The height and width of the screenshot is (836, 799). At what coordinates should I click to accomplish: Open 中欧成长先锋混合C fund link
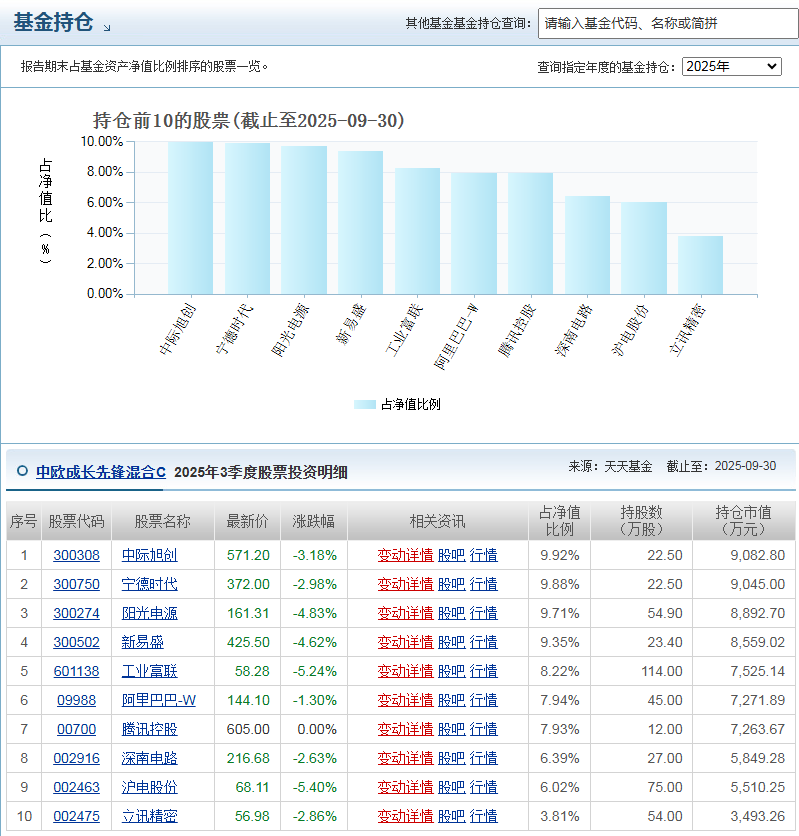(x=101, y=472)
